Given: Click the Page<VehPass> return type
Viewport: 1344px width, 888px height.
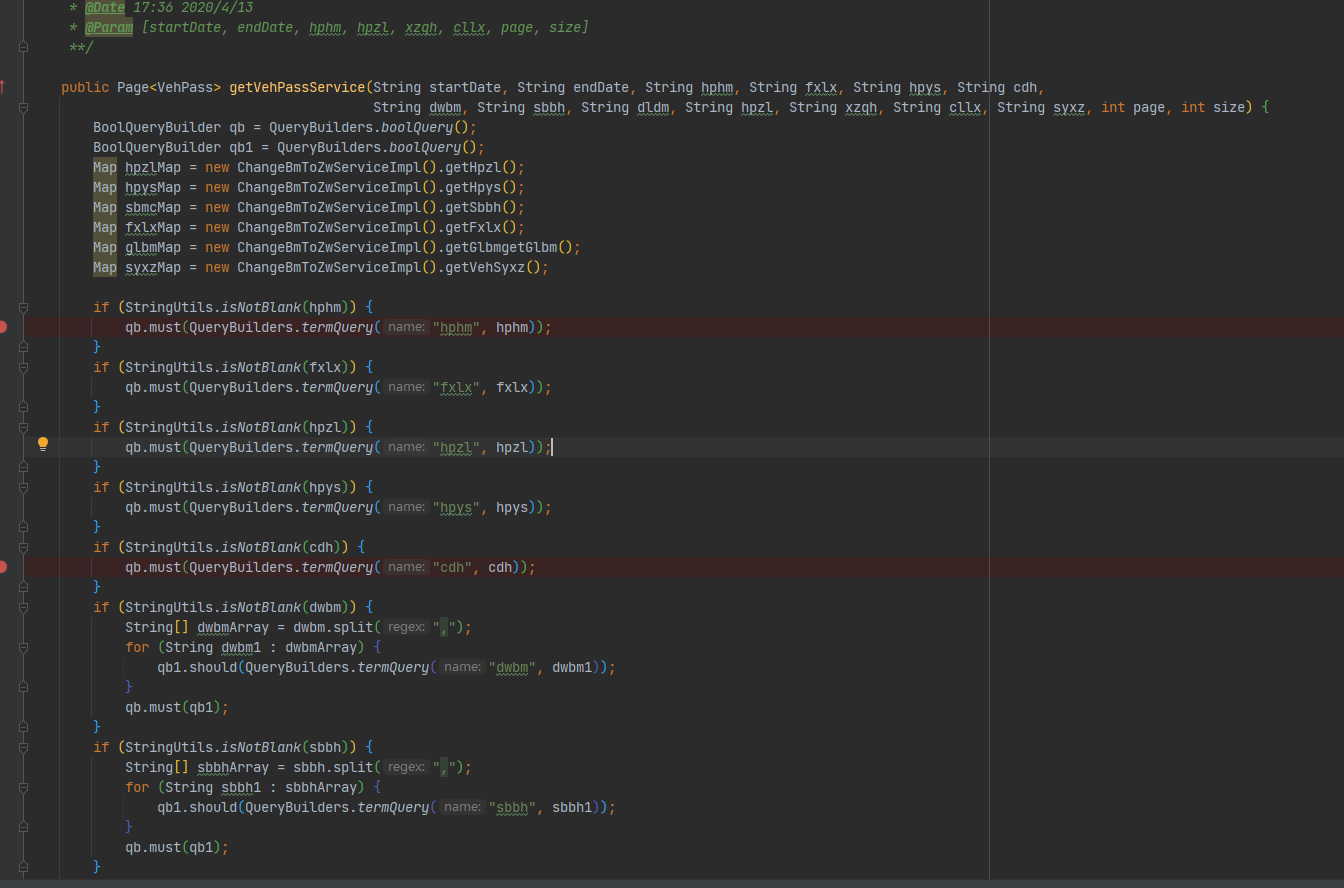Looking at the screenshot, I should click(x=169, y=87).
